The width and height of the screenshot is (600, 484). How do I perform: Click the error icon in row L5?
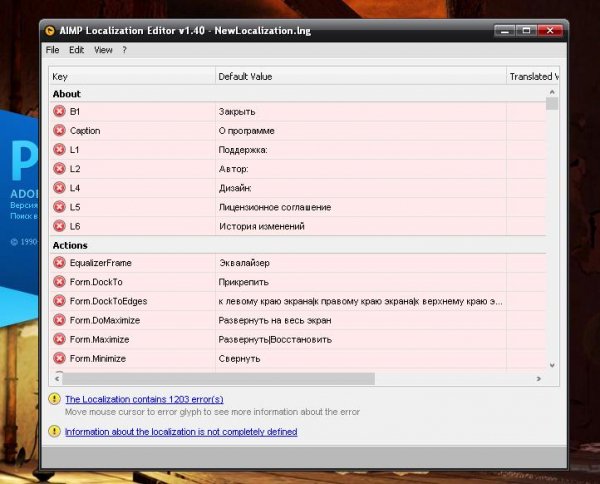[x=59, y=207]
